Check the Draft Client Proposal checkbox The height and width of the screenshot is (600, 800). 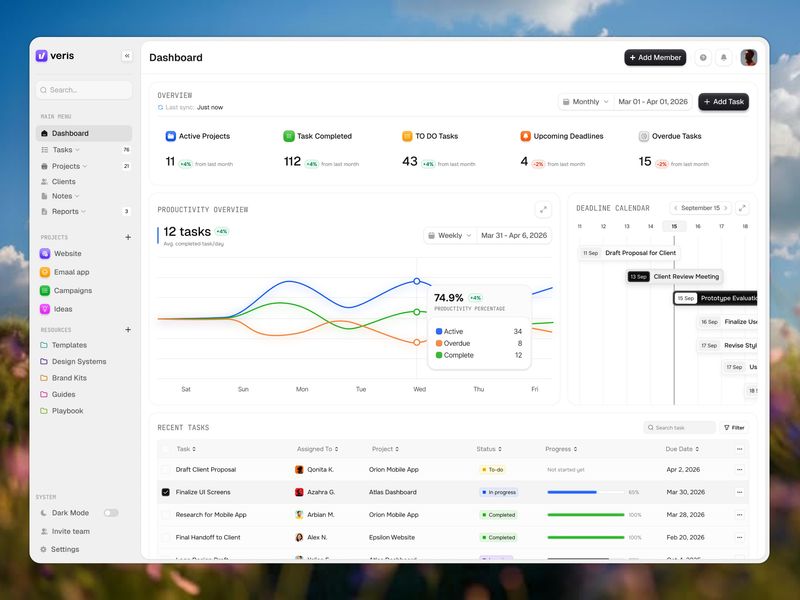pos(165,469)
